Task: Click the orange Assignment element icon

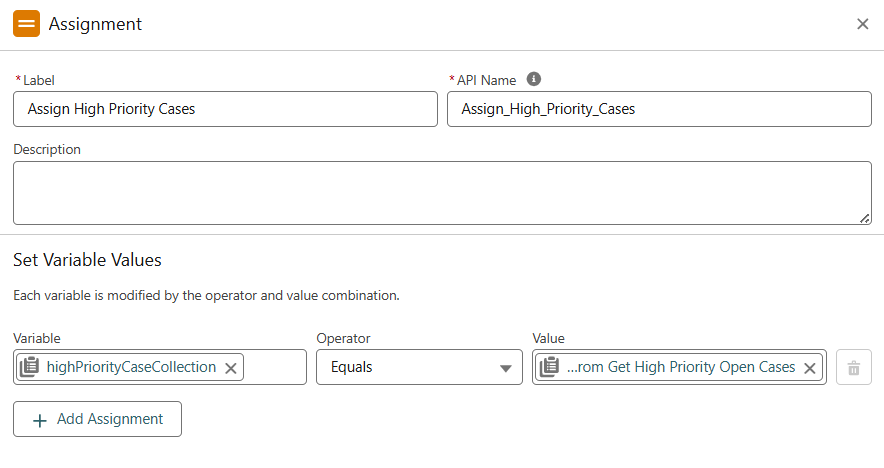Action: click(27, 24)
